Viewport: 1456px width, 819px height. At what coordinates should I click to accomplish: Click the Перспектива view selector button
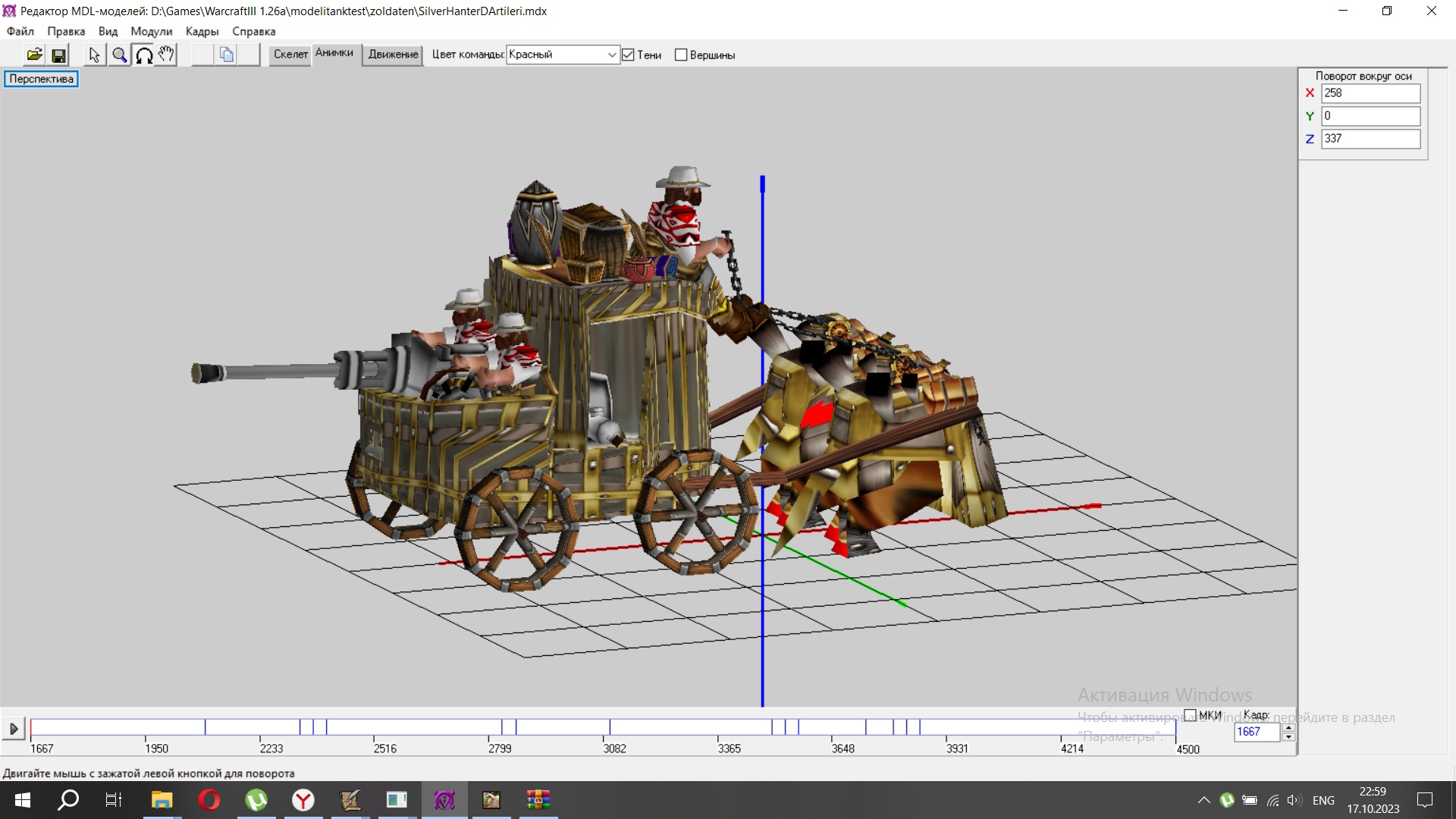(41, 79)
